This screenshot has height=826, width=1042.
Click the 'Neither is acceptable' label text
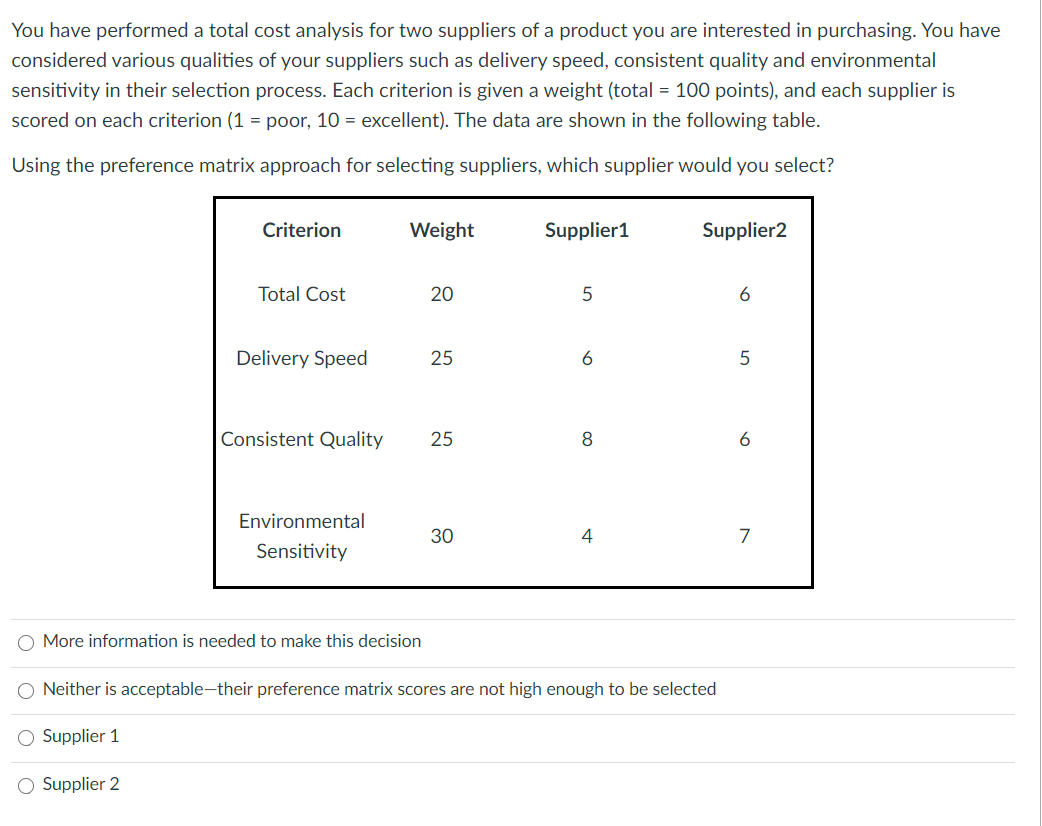pos(378,689)
